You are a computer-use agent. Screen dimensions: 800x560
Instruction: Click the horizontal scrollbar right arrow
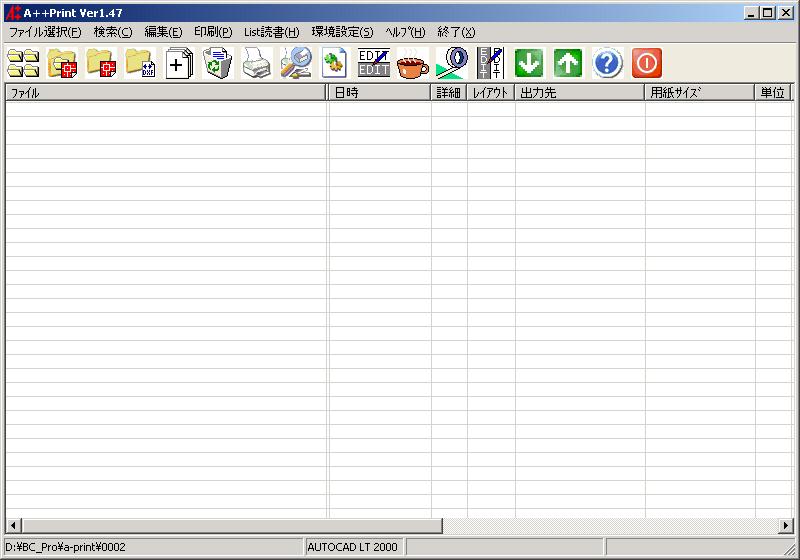pos(787,525)
